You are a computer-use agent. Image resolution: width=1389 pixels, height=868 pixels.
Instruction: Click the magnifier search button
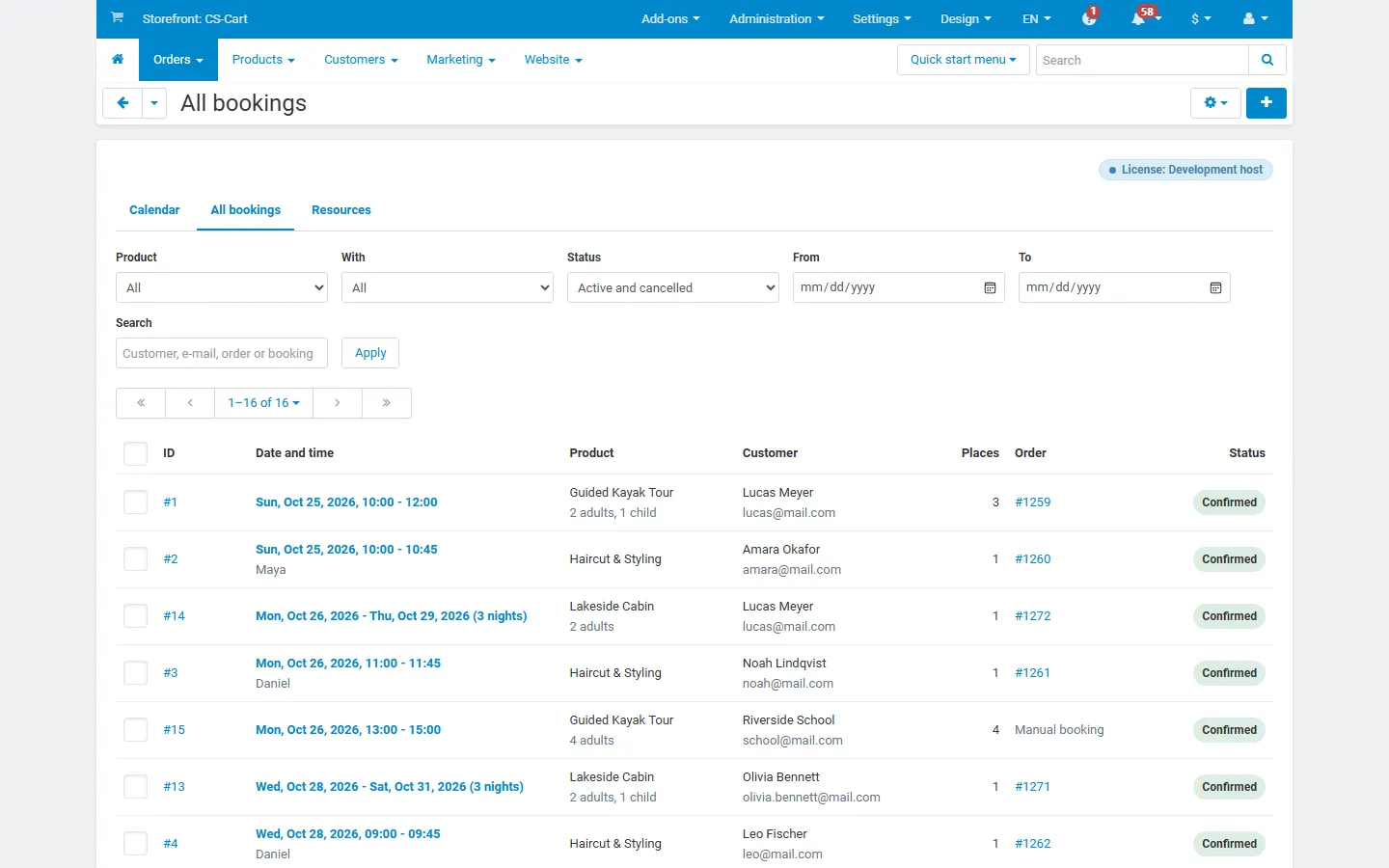click(1267, 60)
